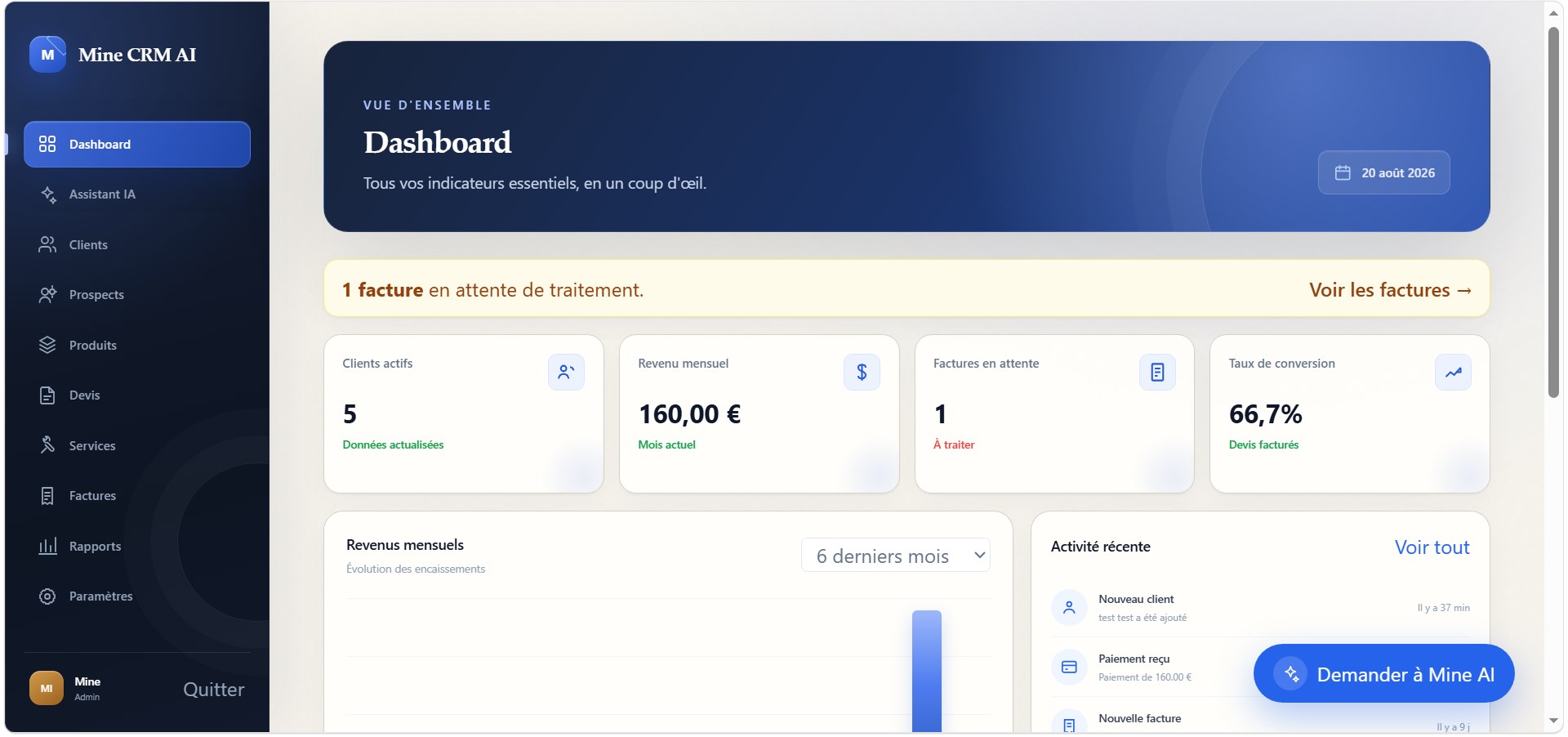
Task: Click the 66,7% conversion value
Action: click(1265, 415)
